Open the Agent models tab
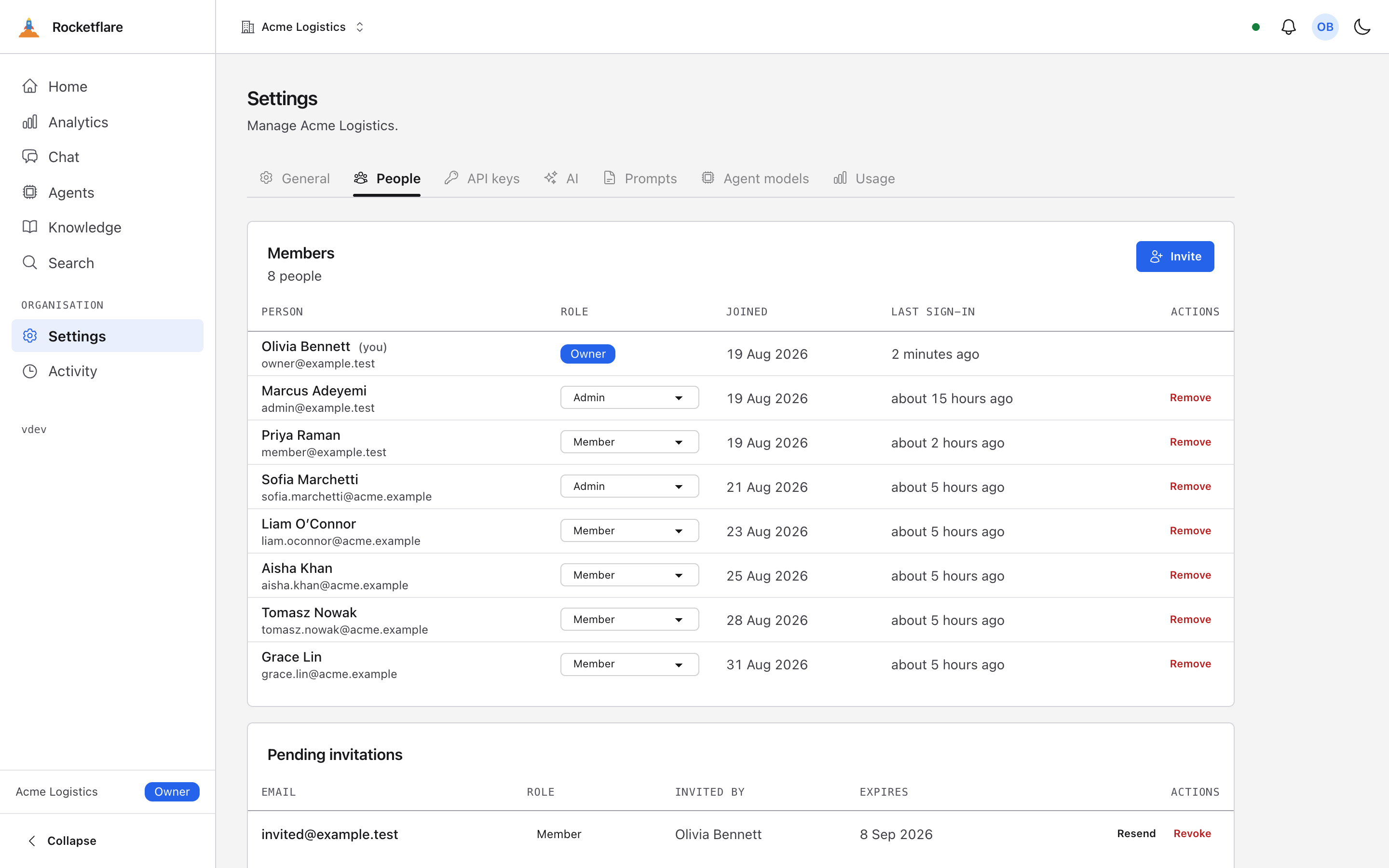Image resolution: width=1389 pixels, height=868 pixels. (x=755, y=178)
